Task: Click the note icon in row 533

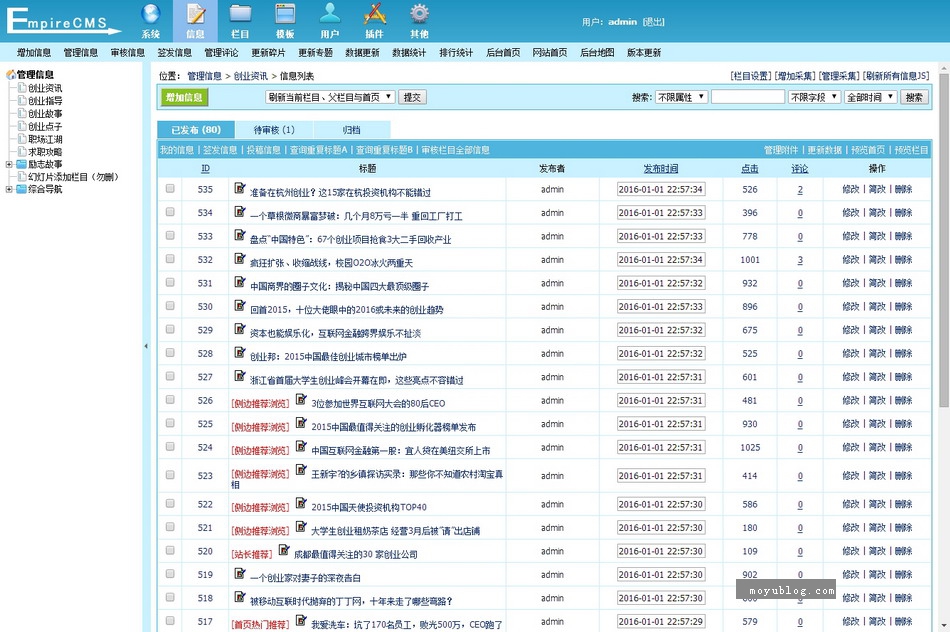Action: click(240, 235)
